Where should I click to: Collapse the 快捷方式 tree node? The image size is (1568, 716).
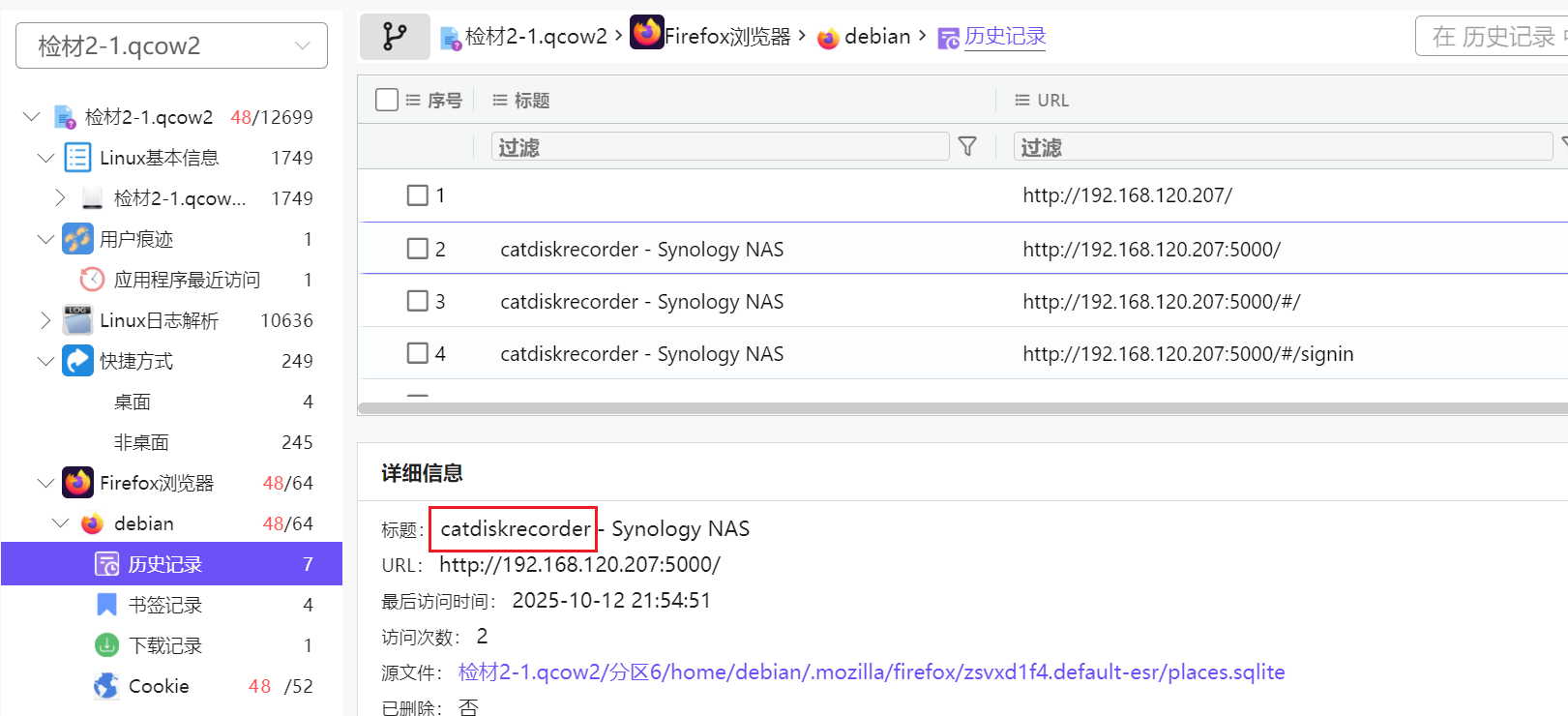45,361
